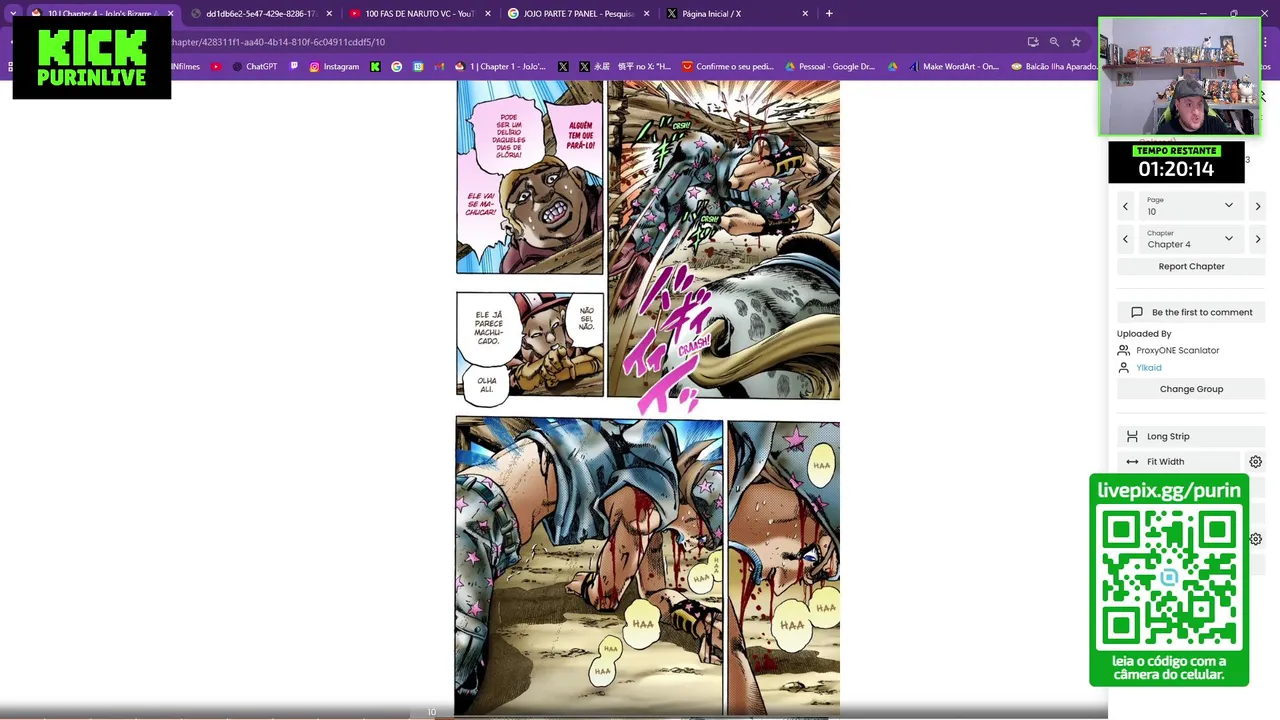The image size is (1280, 720).
Task: Open the YouTube bookmark icon
Action: click(216, 67)
